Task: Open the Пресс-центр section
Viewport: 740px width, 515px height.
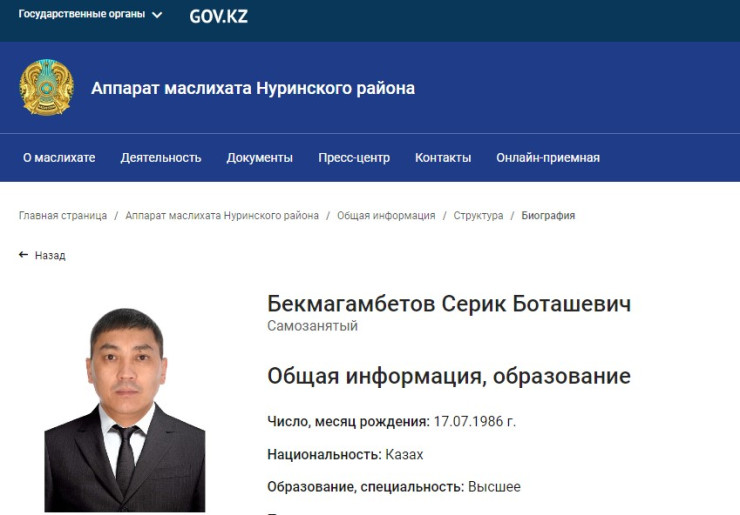Action: pos(354,157)
